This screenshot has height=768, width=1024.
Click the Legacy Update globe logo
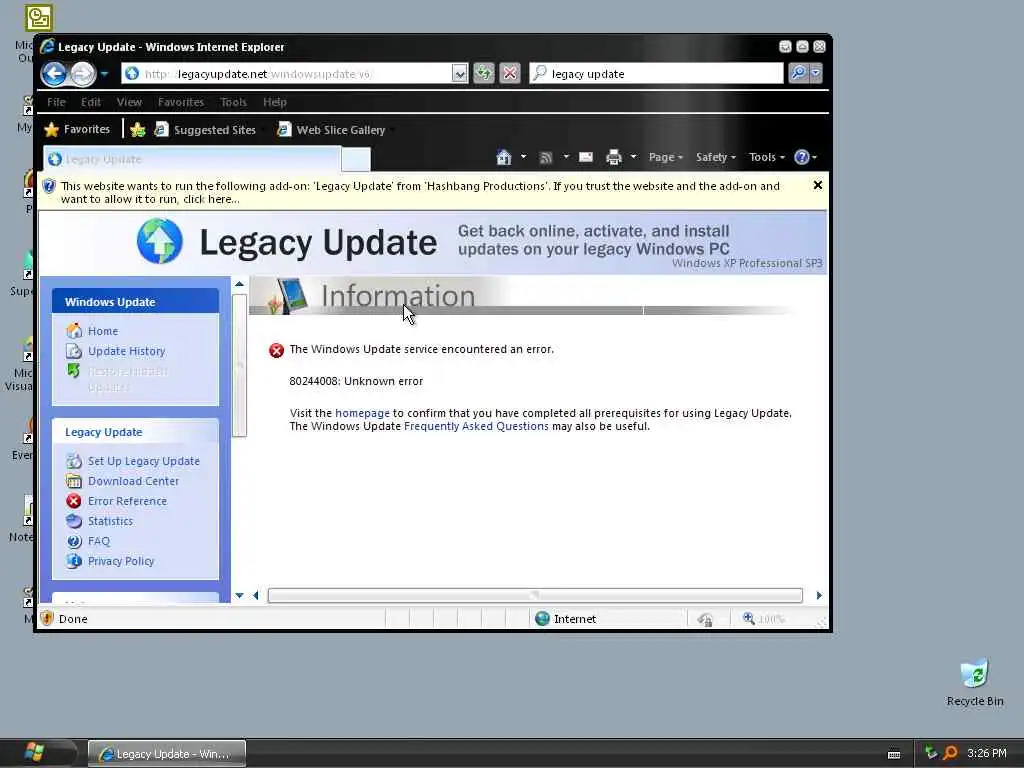point(160,241)
